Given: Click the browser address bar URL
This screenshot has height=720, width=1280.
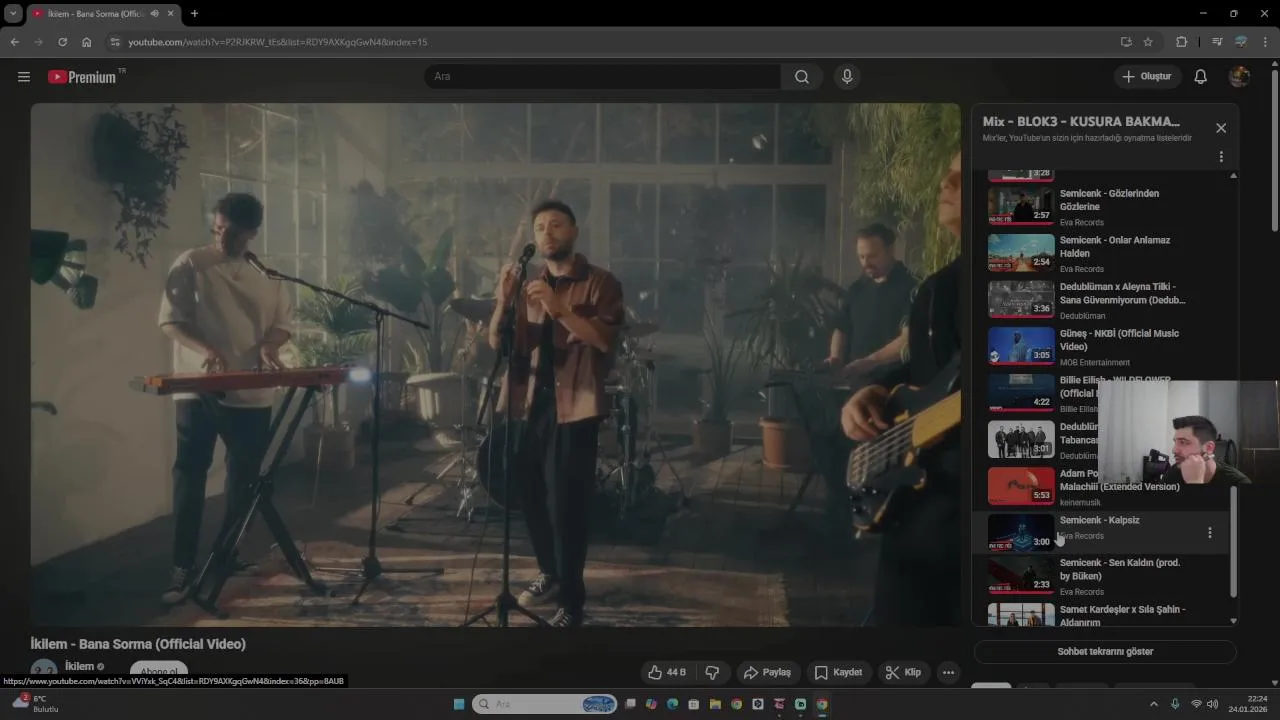Looking at the screenshot, I should point(278,42).
